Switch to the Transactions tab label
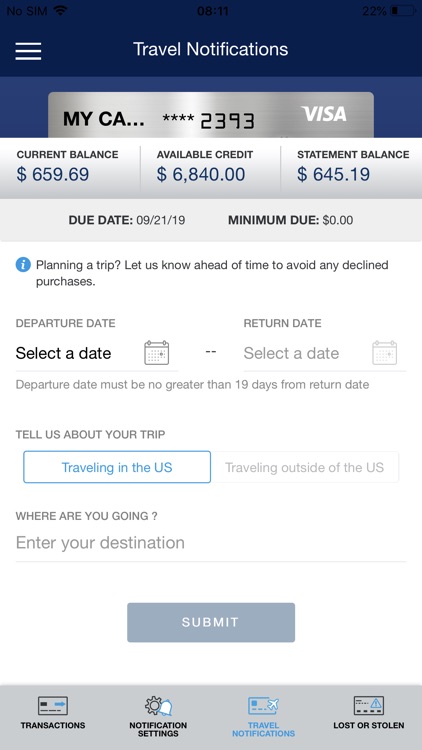 point(53,725)
